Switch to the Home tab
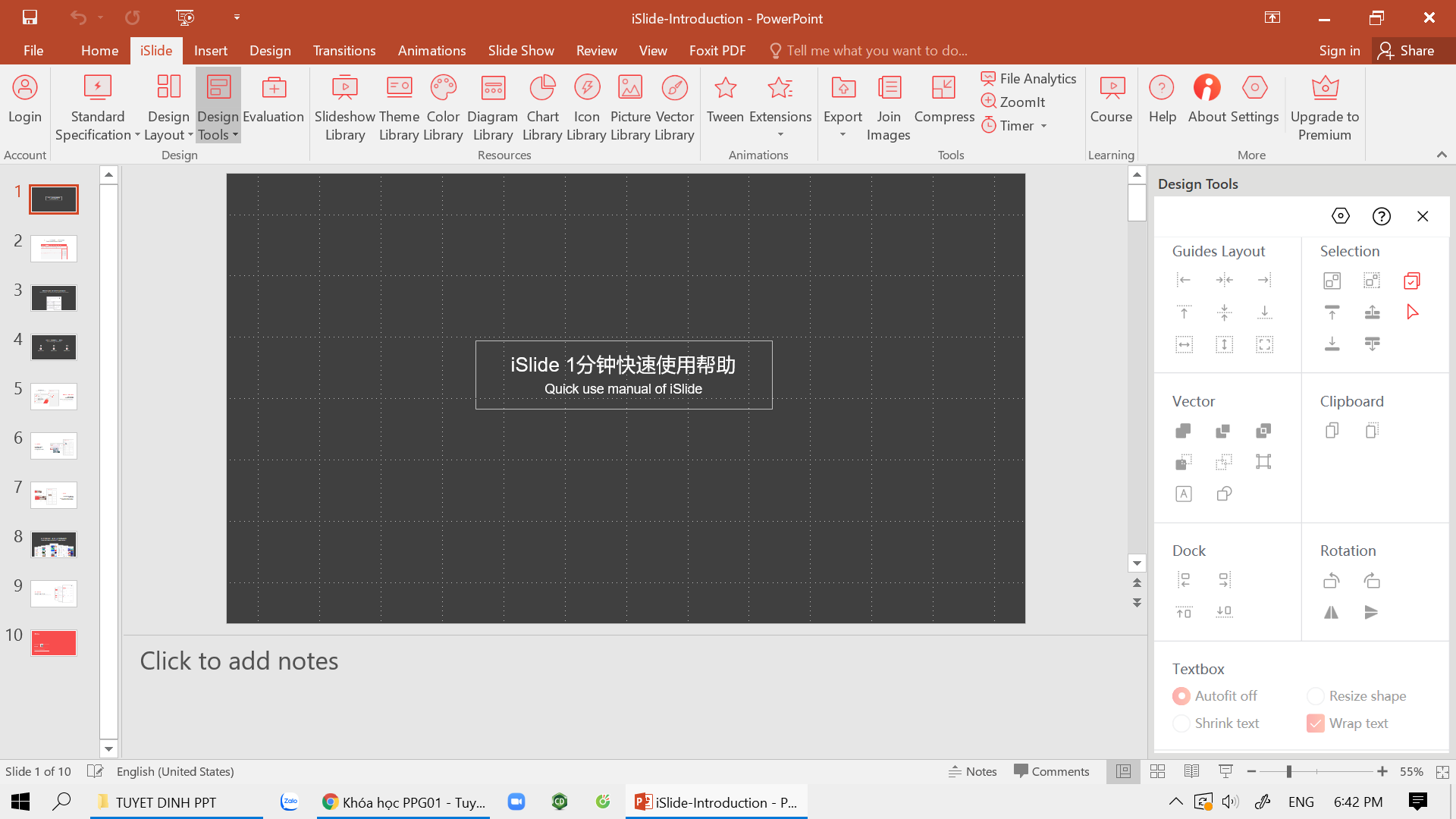 [x=99, y=51]
